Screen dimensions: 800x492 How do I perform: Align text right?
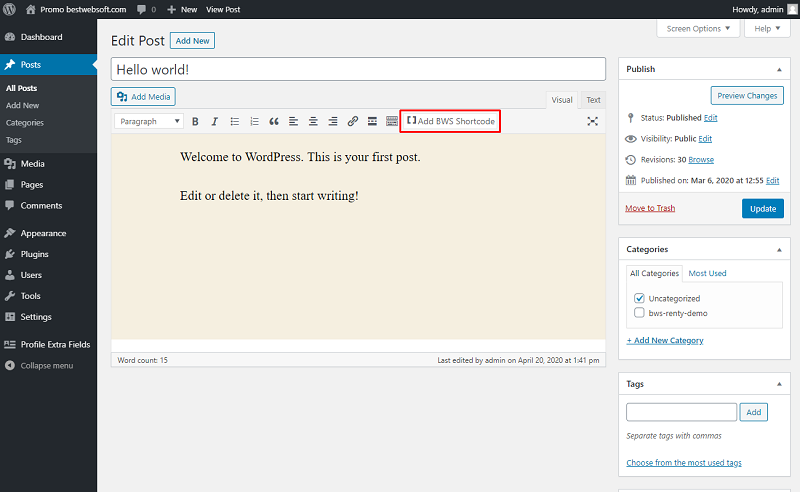[333, 121]
